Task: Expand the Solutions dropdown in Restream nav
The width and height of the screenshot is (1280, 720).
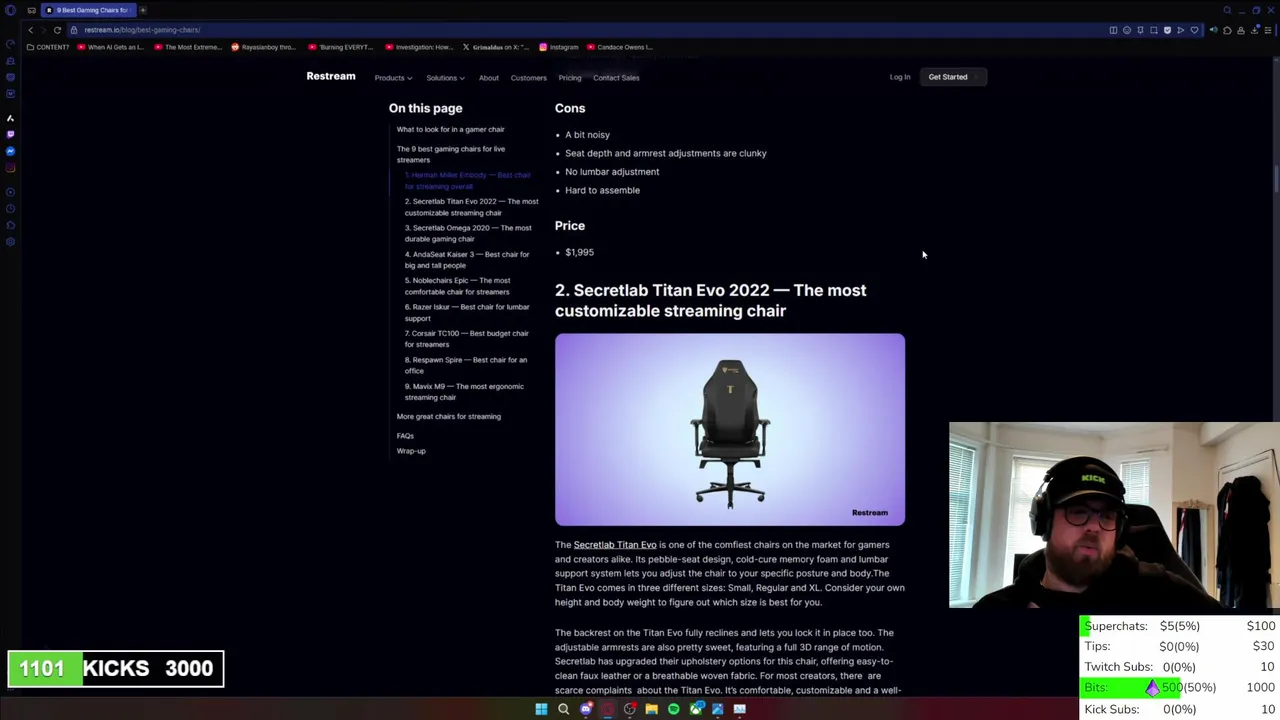Action: coord(445,78)
